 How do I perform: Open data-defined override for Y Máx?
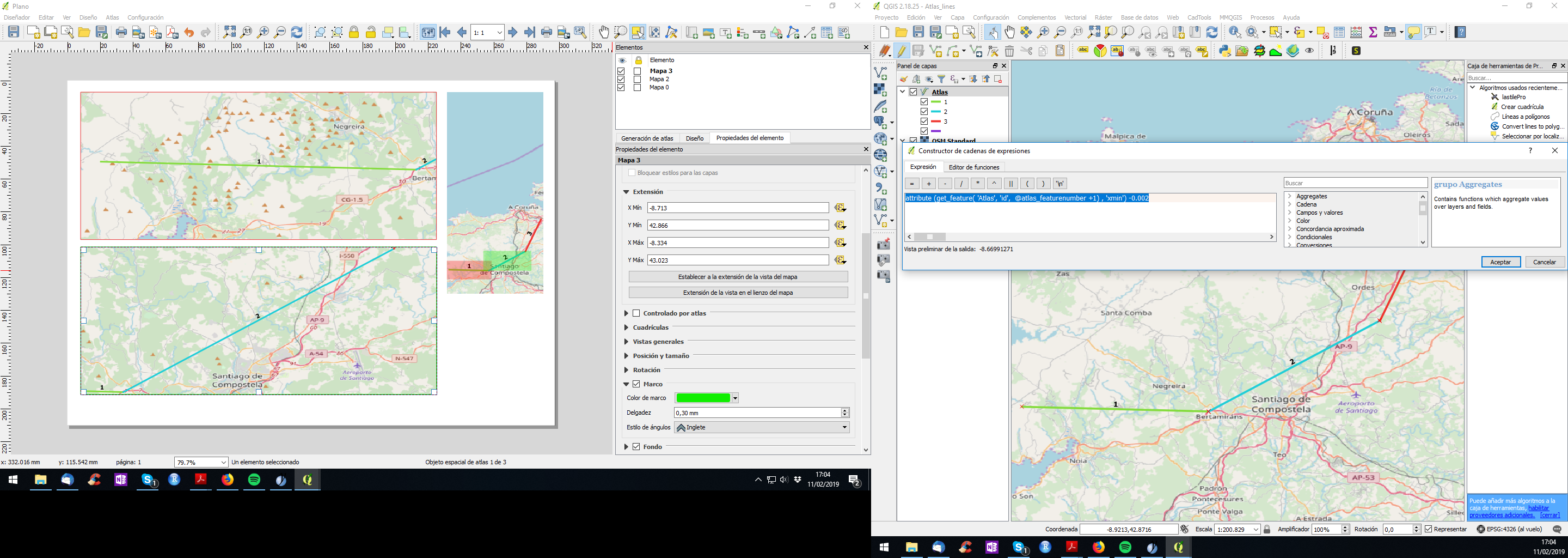[841, 260]
